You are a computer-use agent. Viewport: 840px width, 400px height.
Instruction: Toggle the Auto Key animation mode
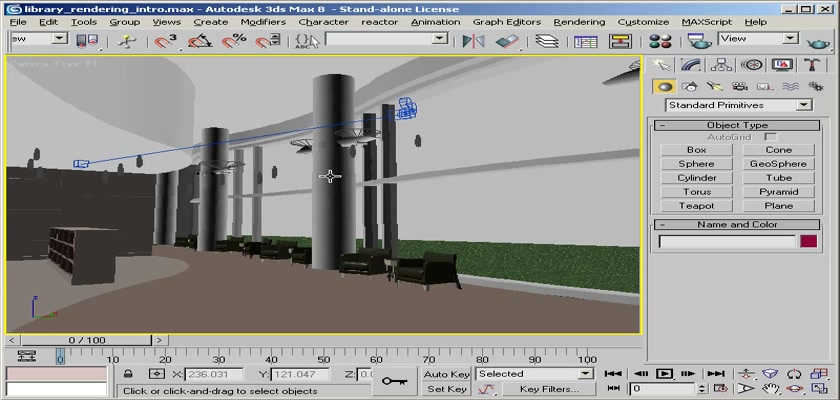tap(446, 374)
